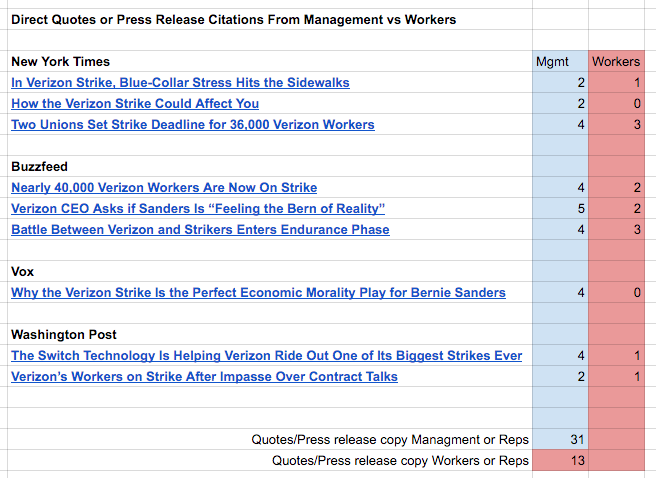
Task: Click the 'Quotes/Press release copy Workers or Reps' label
Action: 399,461
